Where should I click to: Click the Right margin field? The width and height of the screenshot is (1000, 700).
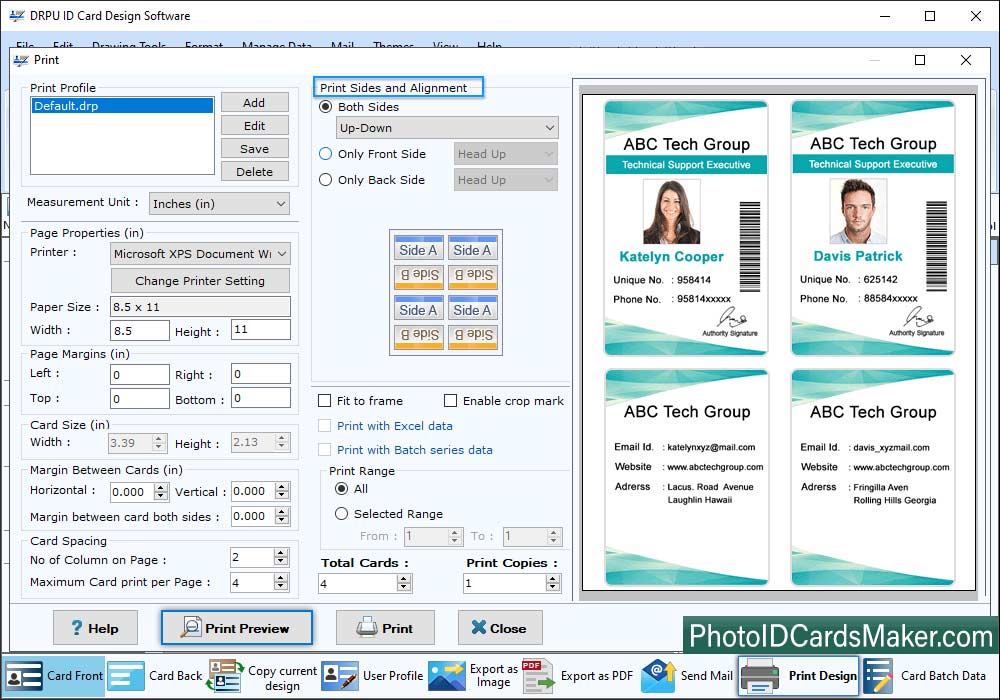[260, 374]
